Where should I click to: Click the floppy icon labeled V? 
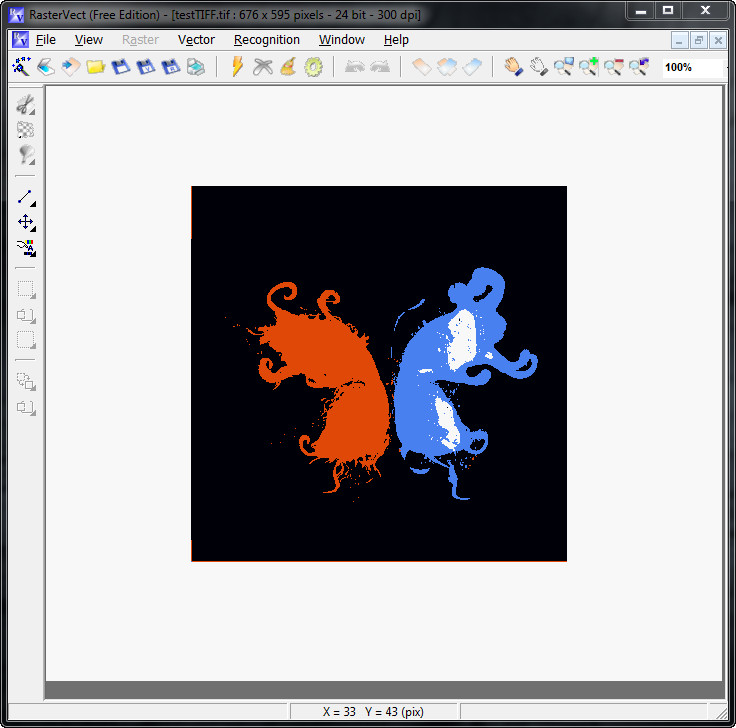coord(146,67)
